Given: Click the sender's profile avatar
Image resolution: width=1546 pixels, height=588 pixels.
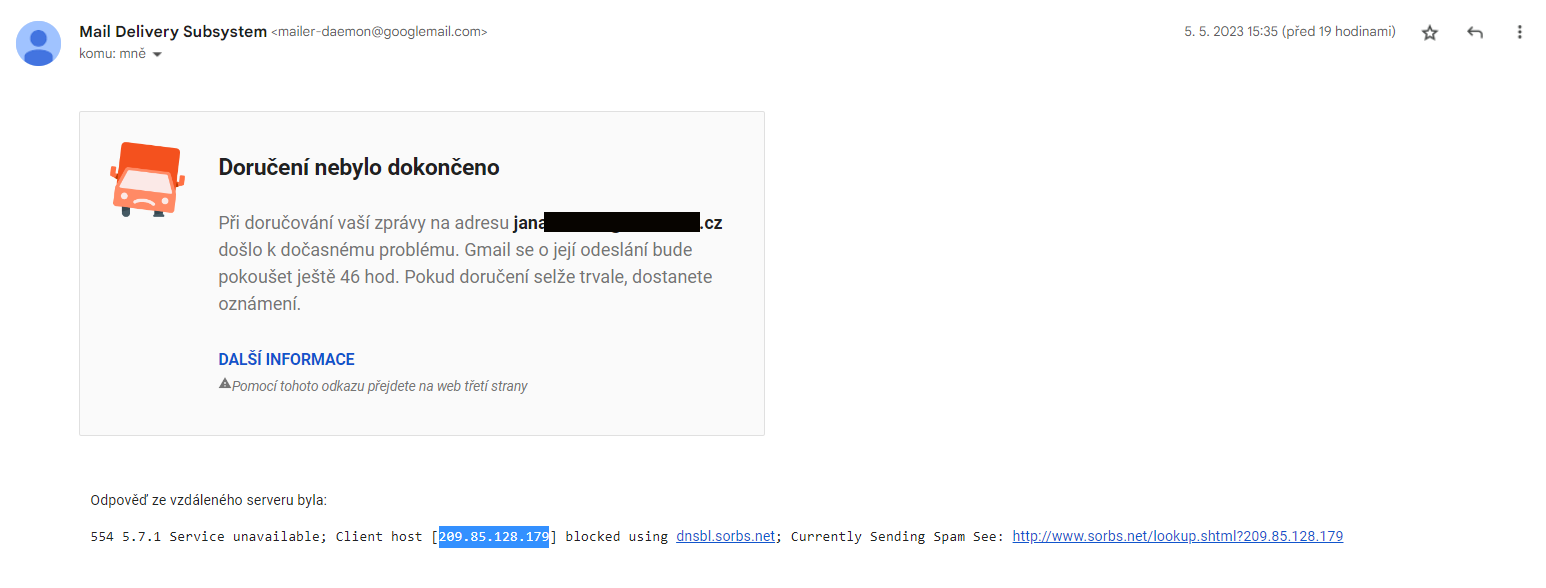Looking at the screenshot, I should 39,43.
